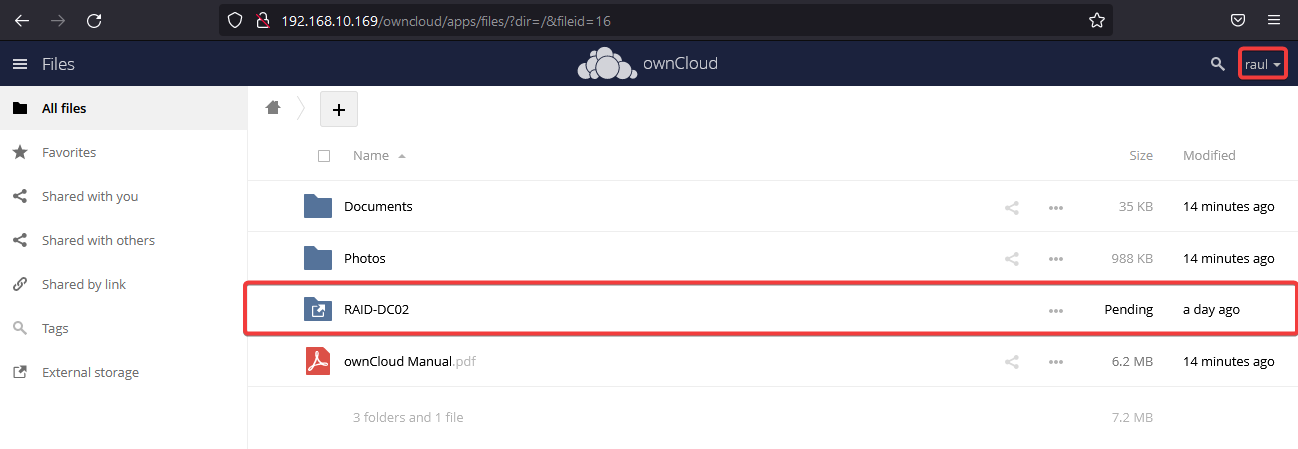
Task: Select Favorites in the sidebar
Action: [69, 153]
